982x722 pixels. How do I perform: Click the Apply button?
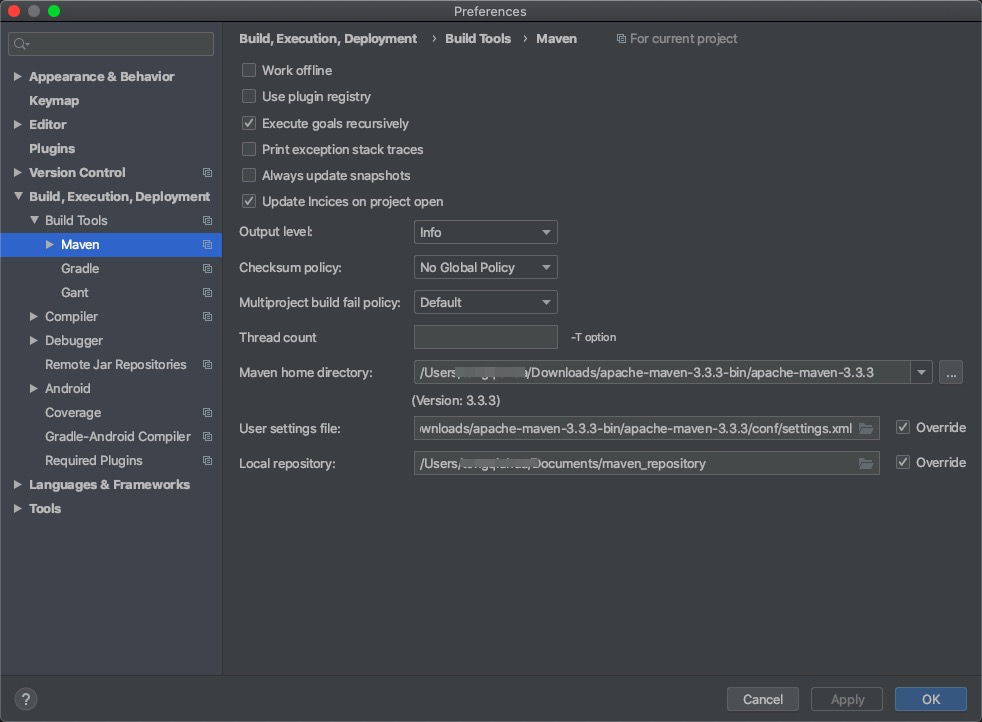point(846,699)
